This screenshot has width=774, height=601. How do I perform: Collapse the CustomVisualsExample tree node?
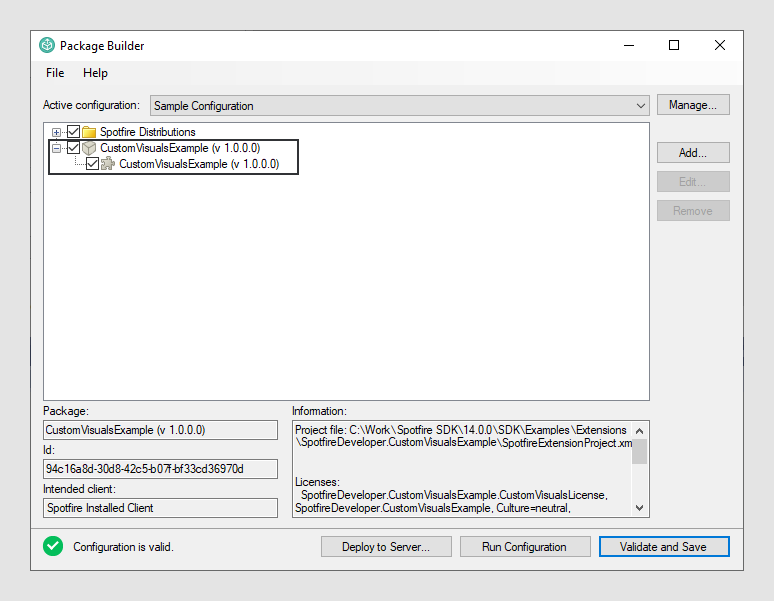(56, 148)
